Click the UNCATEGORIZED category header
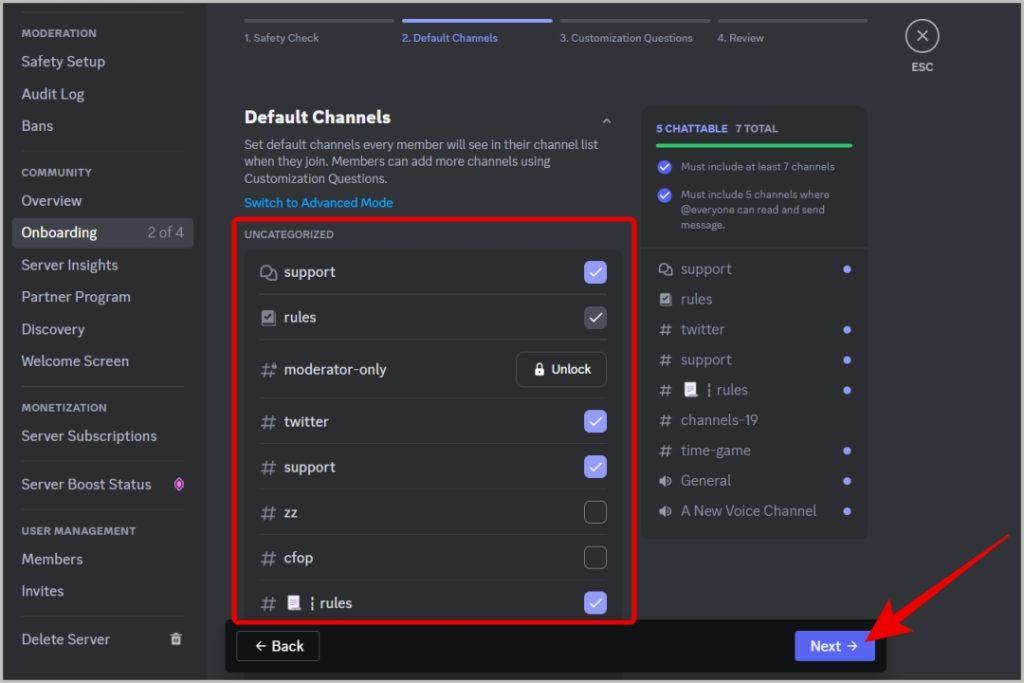This screenshot has height=683, width=1024. coord(289,234)
